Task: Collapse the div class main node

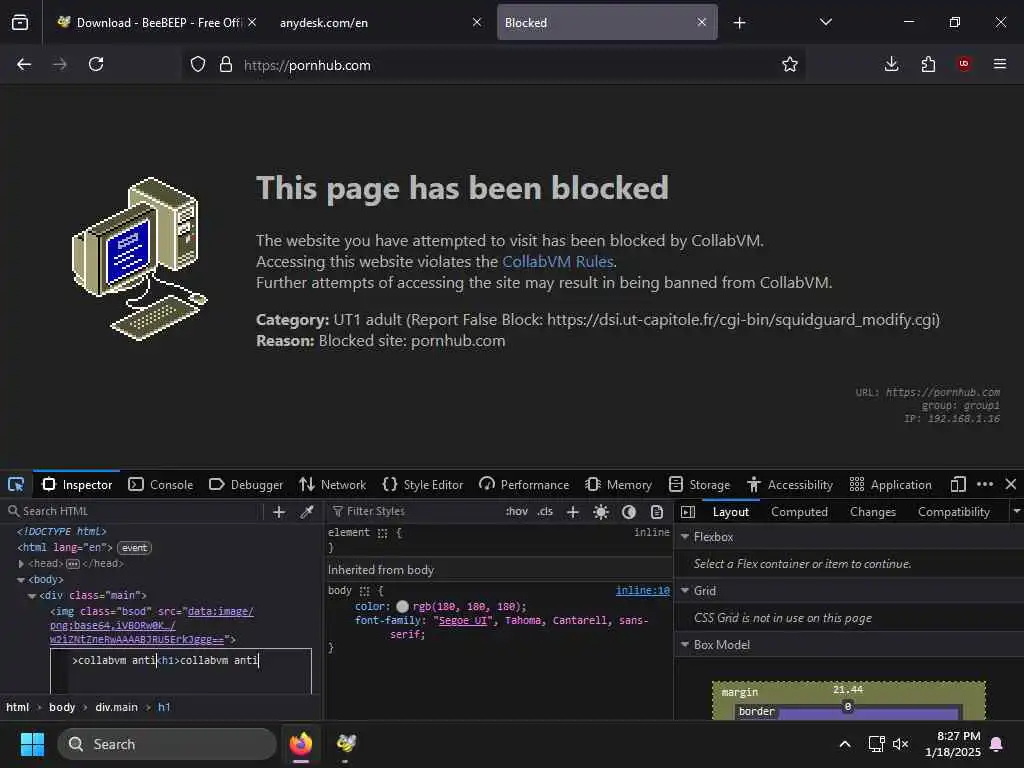Action: (32, 596)
